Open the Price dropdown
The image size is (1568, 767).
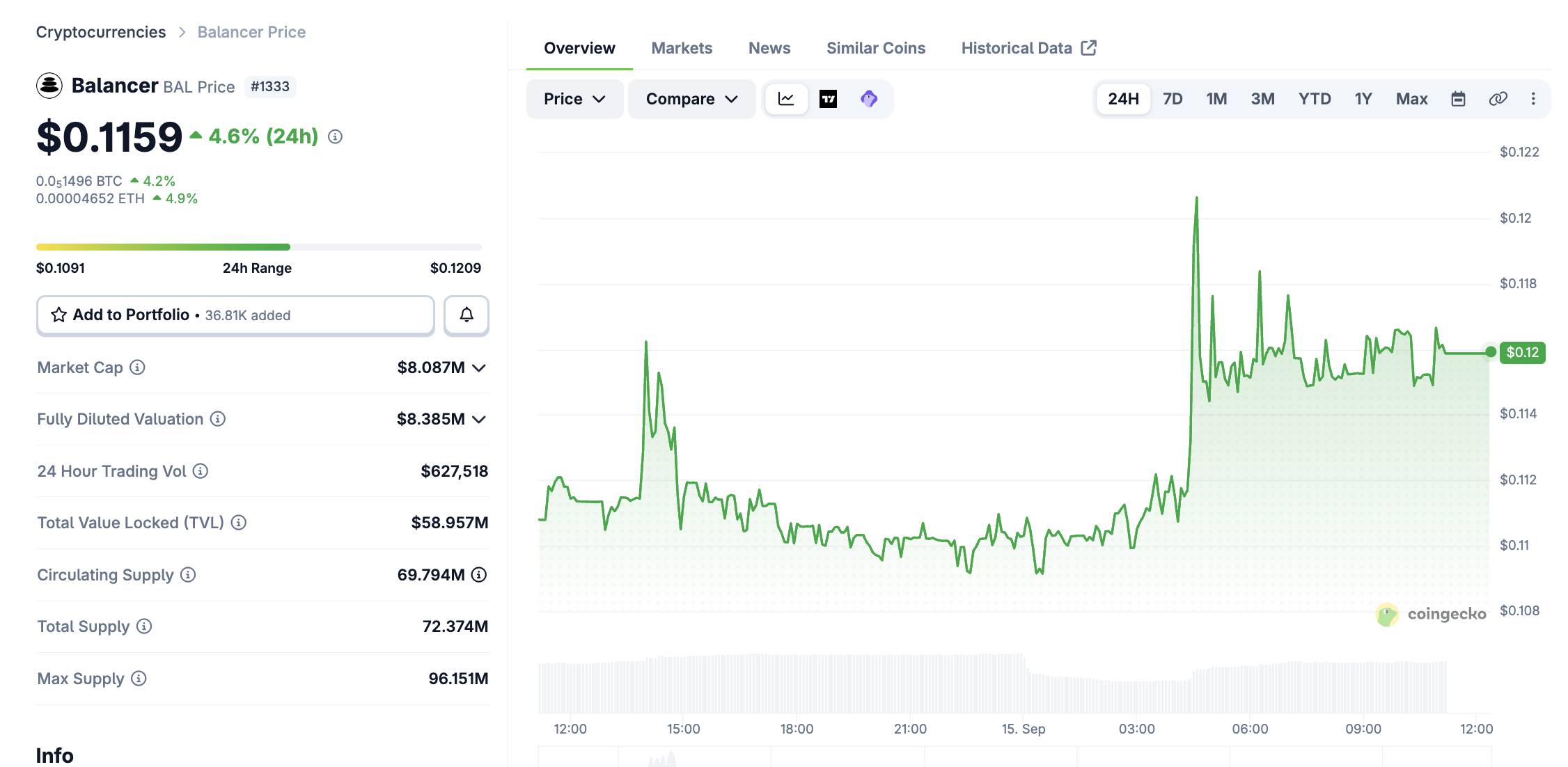(574, 99)
